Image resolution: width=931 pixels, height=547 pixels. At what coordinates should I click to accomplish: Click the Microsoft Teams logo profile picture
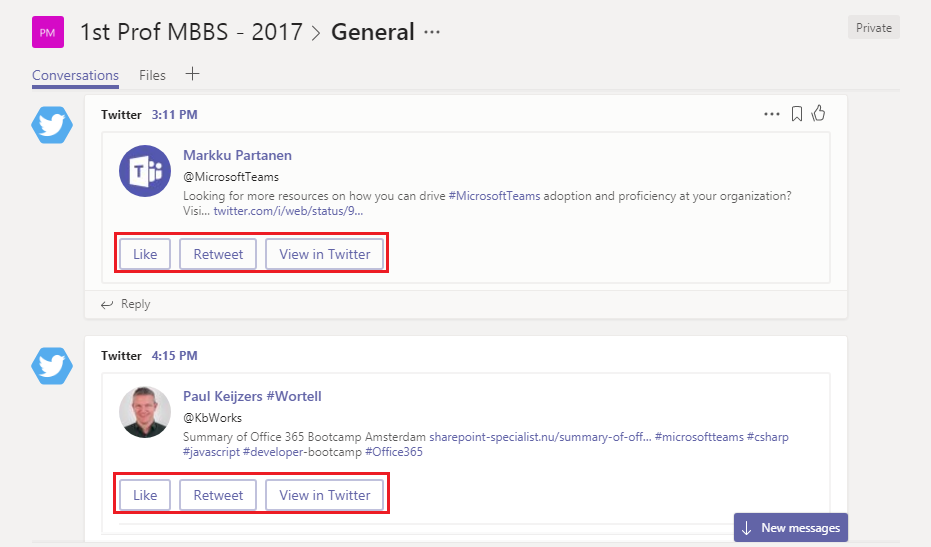point(144,171)
